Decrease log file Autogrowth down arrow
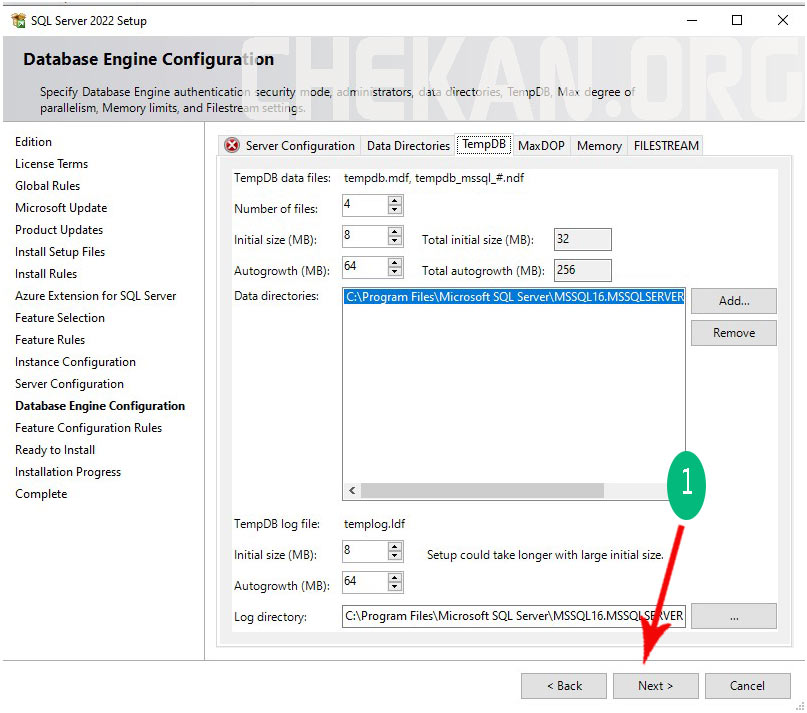Image resolution: width=807 pixels, height=713 pixels. (x=395, y=587)
